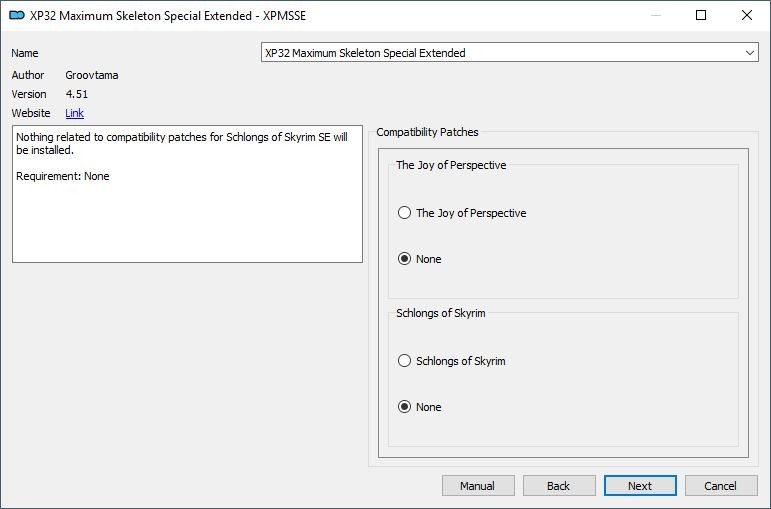Expand the Name dropdown arrow
This screenshot has width=771, height=509.
click(749, 53)
